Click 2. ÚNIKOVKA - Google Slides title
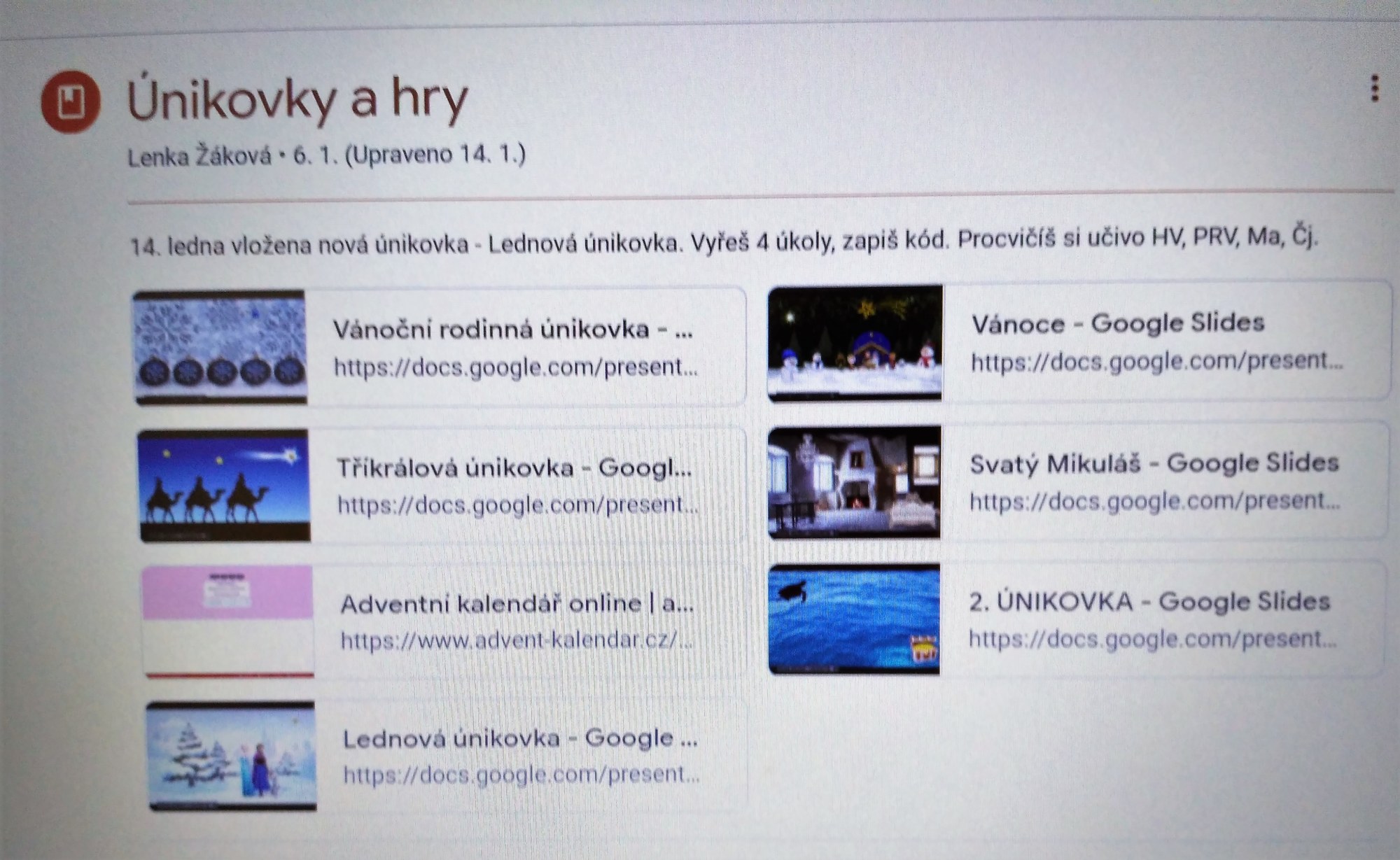Screen dimensions: 1400x860 tap(1149, 602)
